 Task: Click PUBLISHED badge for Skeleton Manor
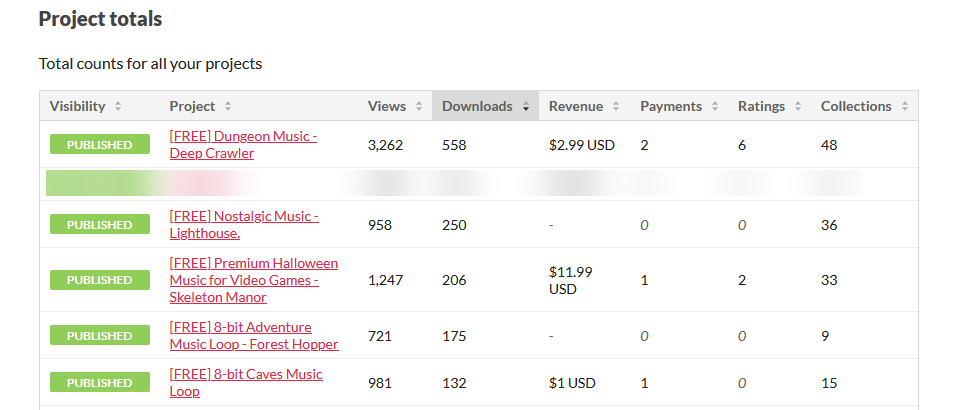pyautogui.click(x=99, y=280)
